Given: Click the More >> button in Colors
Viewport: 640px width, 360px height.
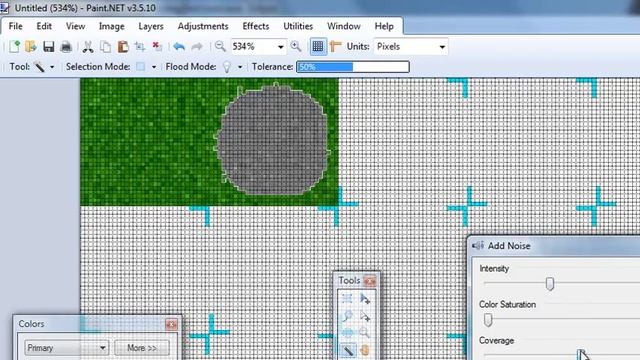Looking at the screenshot, I should click(x=142, y=348).
